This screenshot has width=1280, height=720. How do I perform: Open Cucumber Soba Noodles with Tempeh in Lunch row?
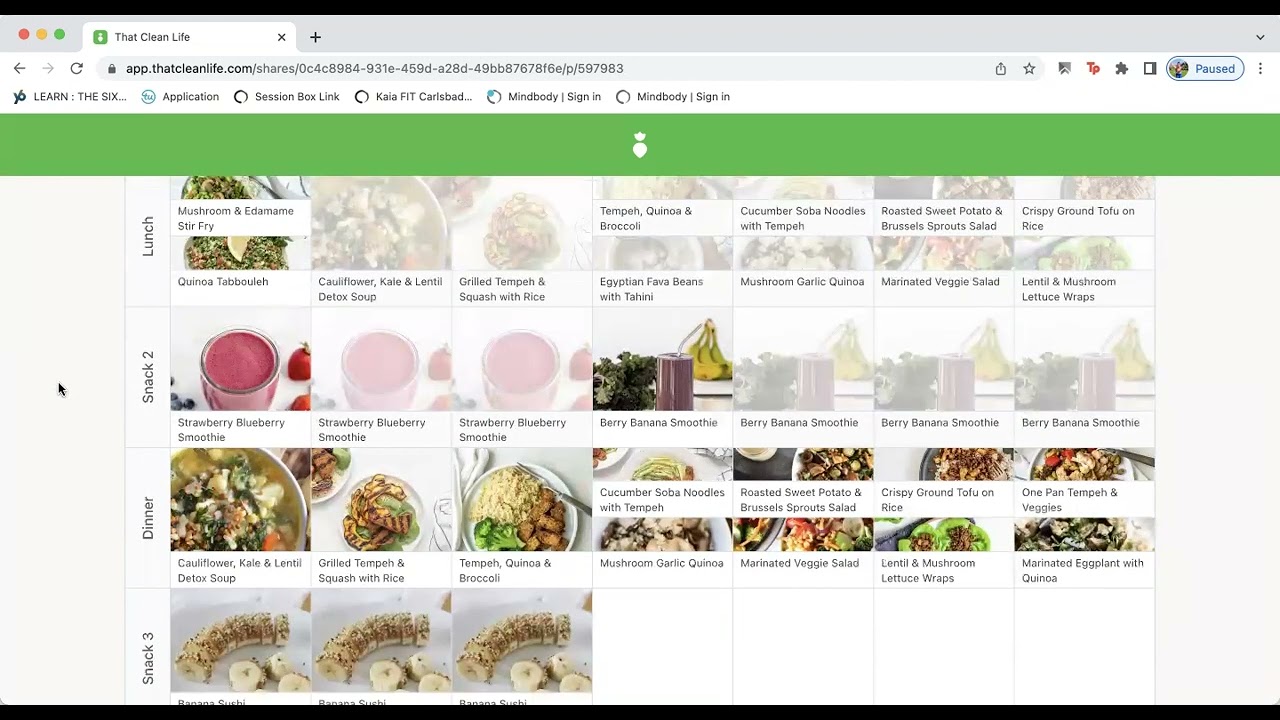tap(803, 207)
